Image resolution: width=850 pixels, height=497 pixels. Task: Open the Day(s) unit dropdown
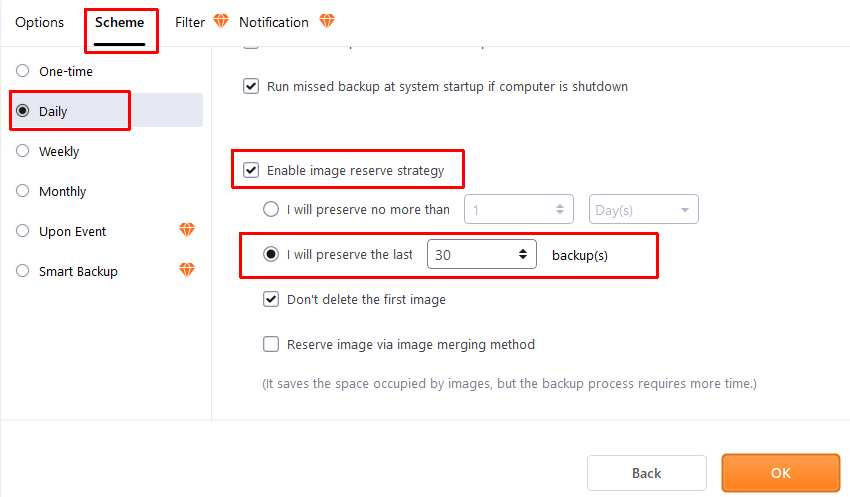point(643,209)
